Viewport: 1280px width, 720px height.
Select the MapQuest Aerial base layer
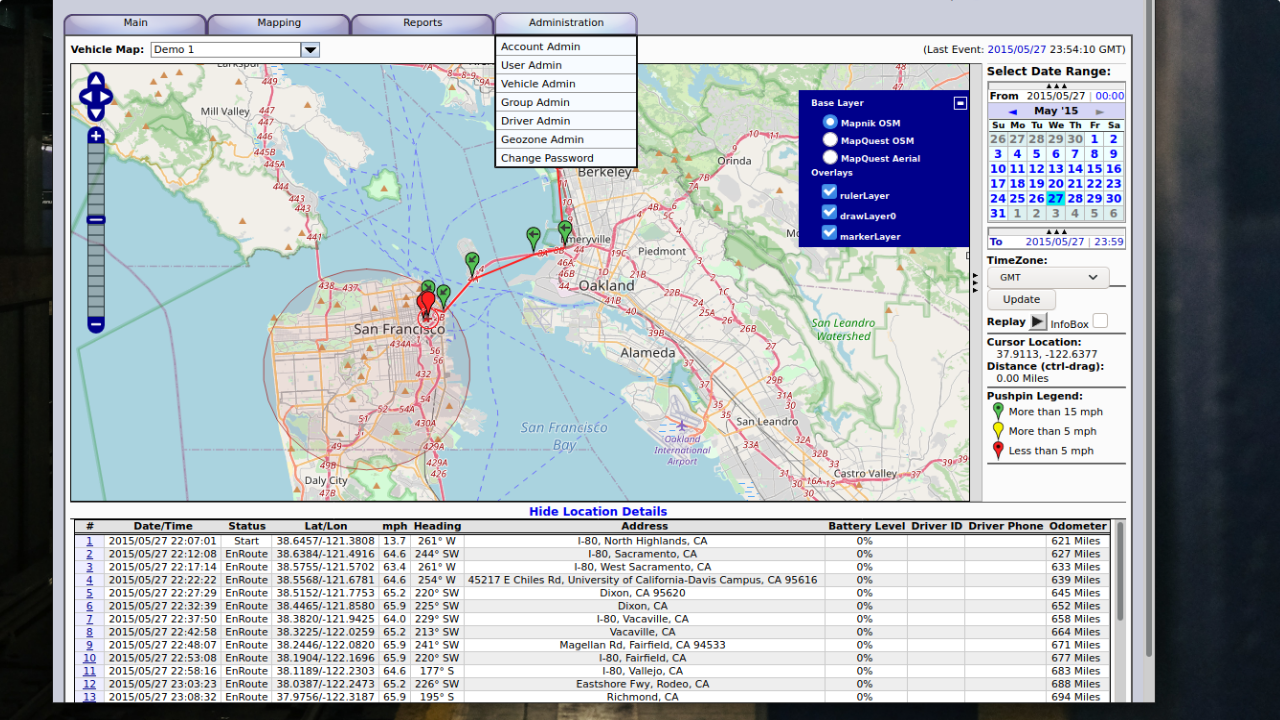coord(830,158)
